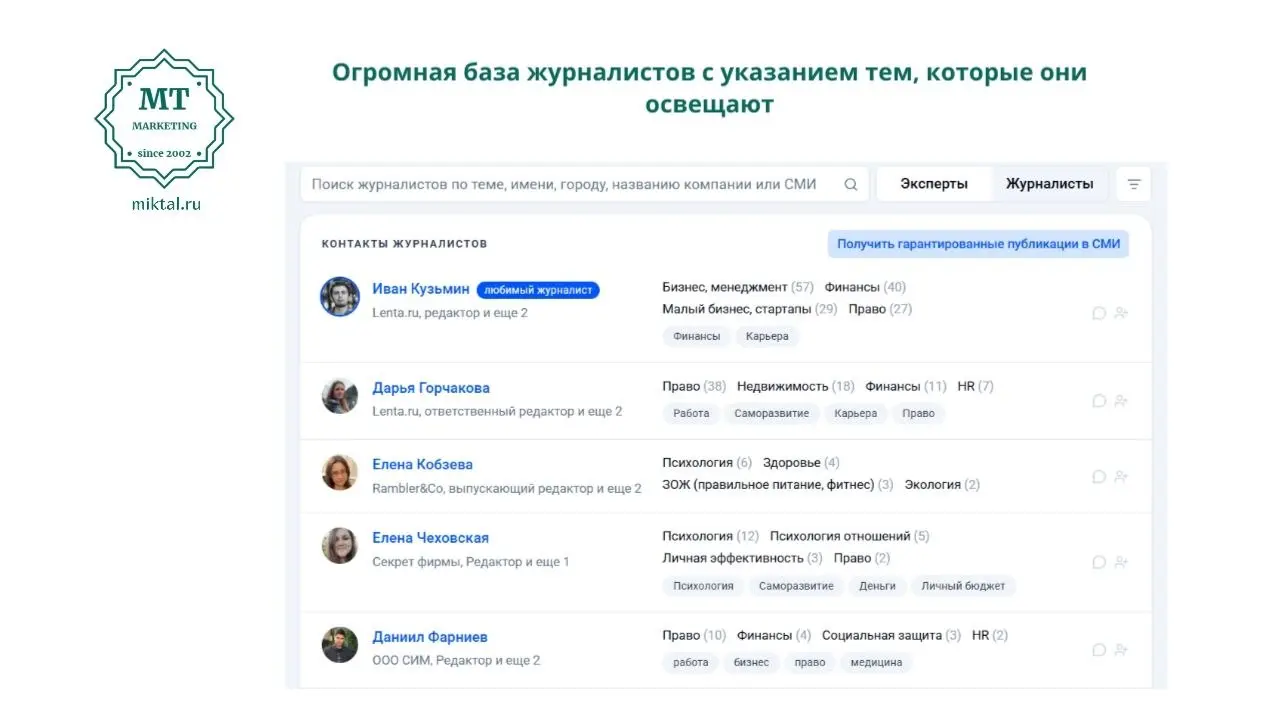The width and height of the screenshot is (1280, 720).
Task: Open Елена Кобзева's profile name link
Action: click(x=422, y=464)
